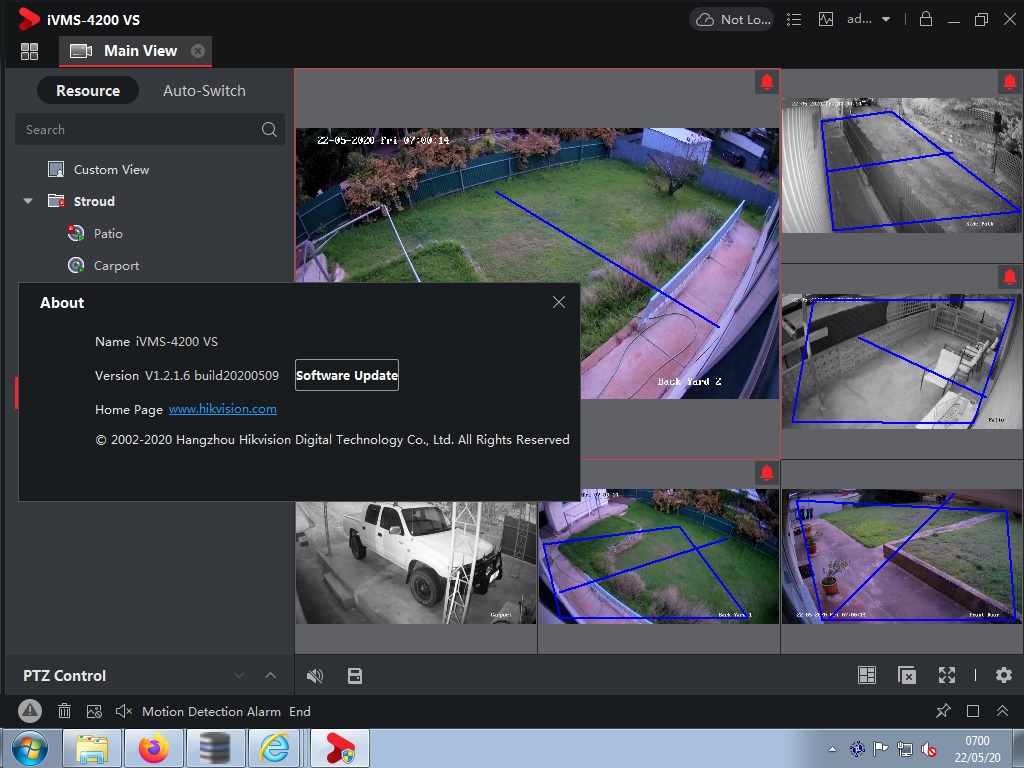Screen dimensions: 1024x768
Task: Show hidden system tray icons
Action: click(x=832, y=749)
